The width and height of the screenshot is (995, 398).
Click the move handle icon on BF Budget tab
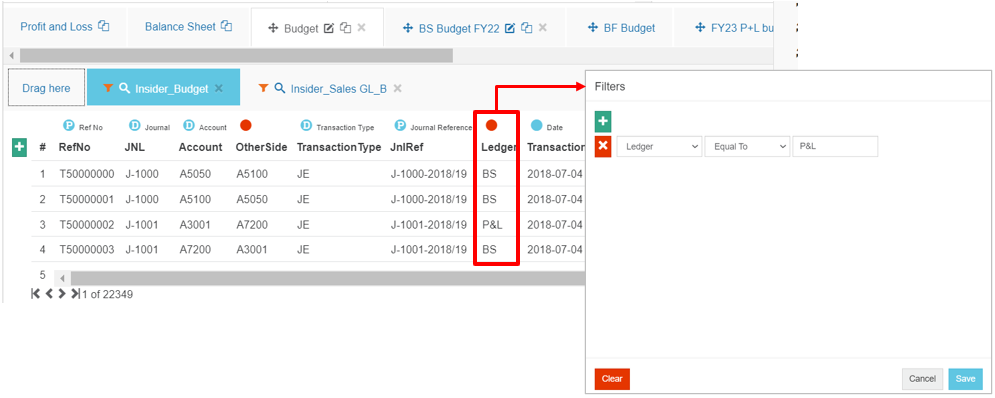point(593,28)
